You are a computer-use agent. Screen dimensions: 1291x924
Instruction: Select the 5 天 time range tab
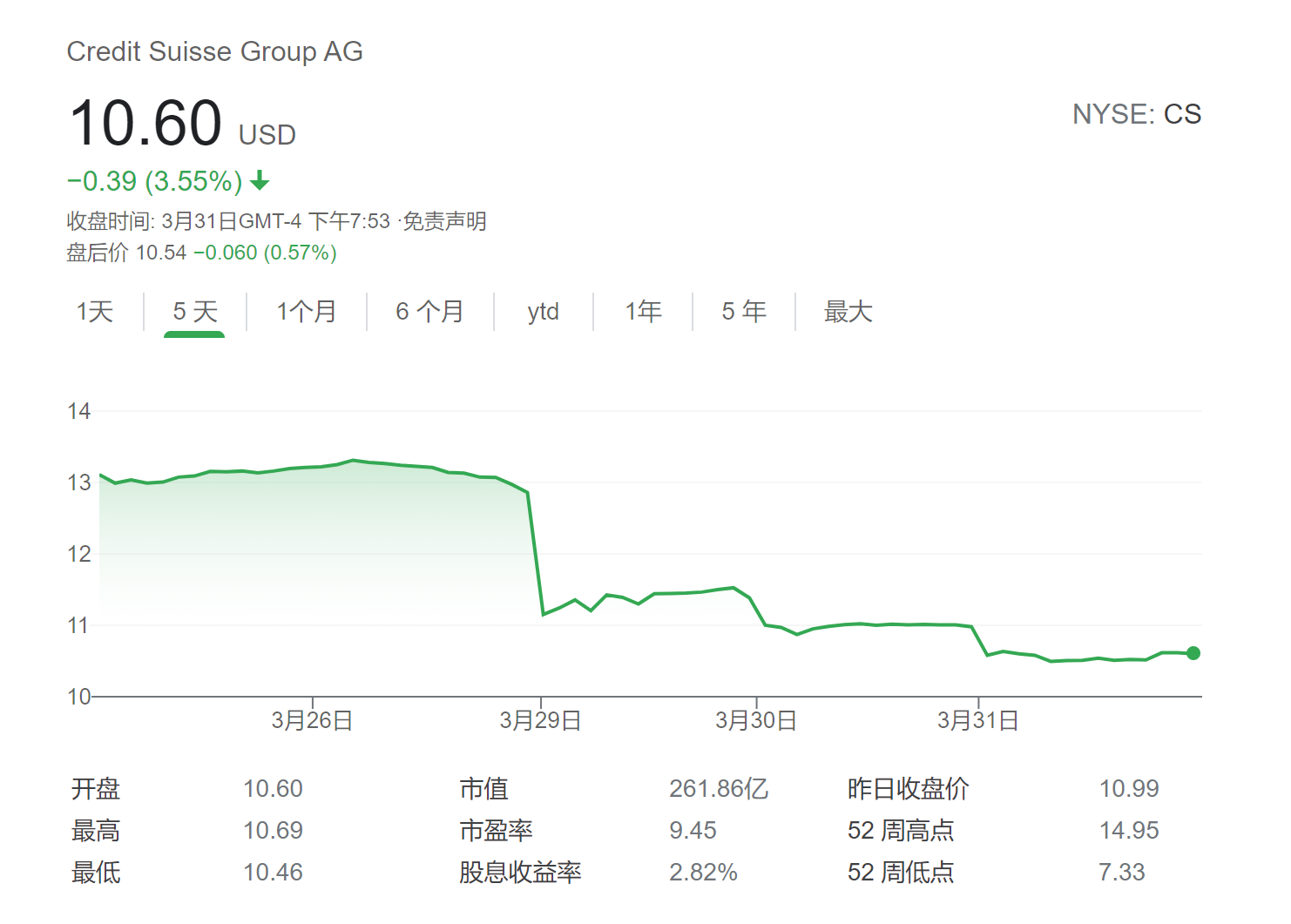click(x=194, y=312)
